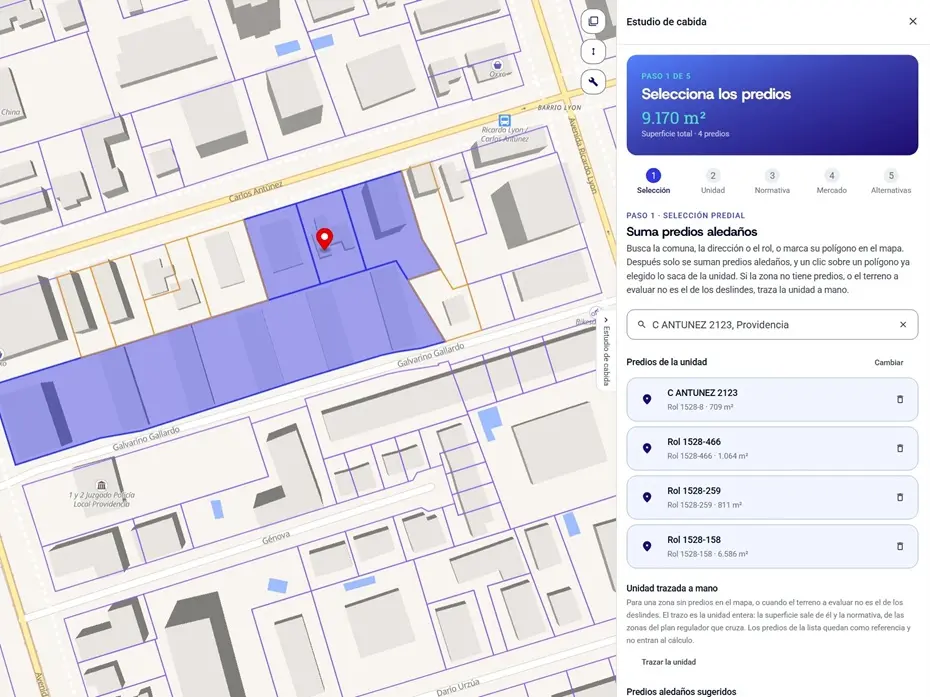Go to step 1 Selección

(x=653, y=182)
